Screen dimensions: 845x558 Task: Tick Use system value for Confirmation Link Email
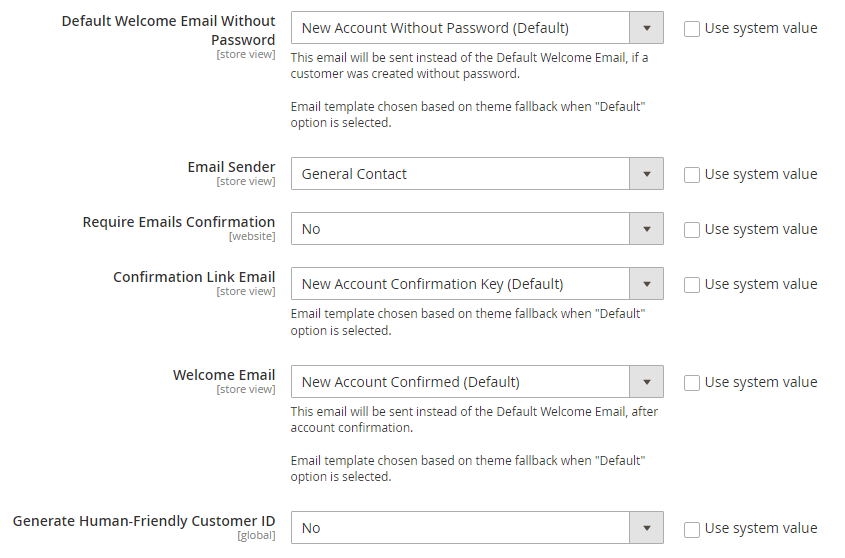(692, 284)
